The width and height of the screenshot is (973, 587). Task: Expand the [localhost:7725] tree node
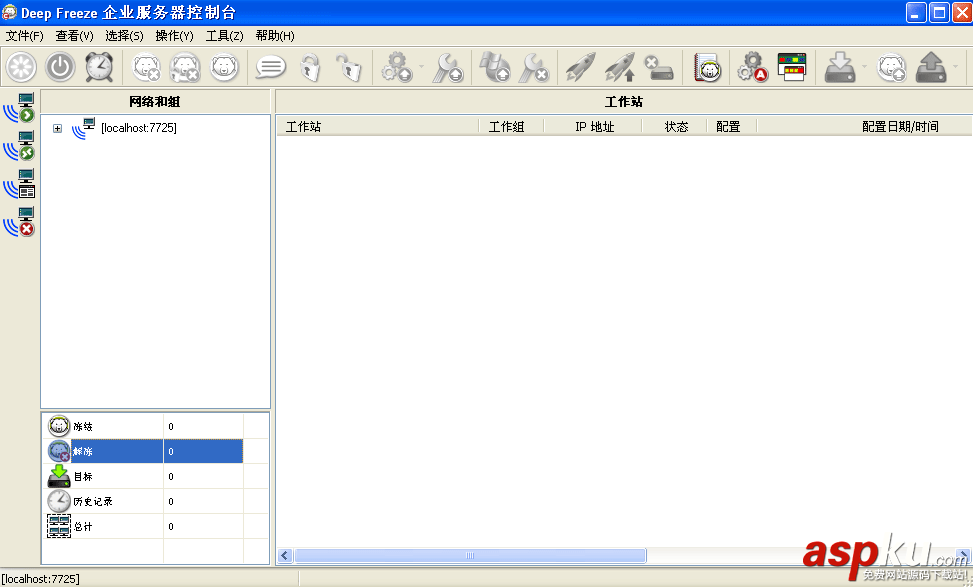coord(58,128)
